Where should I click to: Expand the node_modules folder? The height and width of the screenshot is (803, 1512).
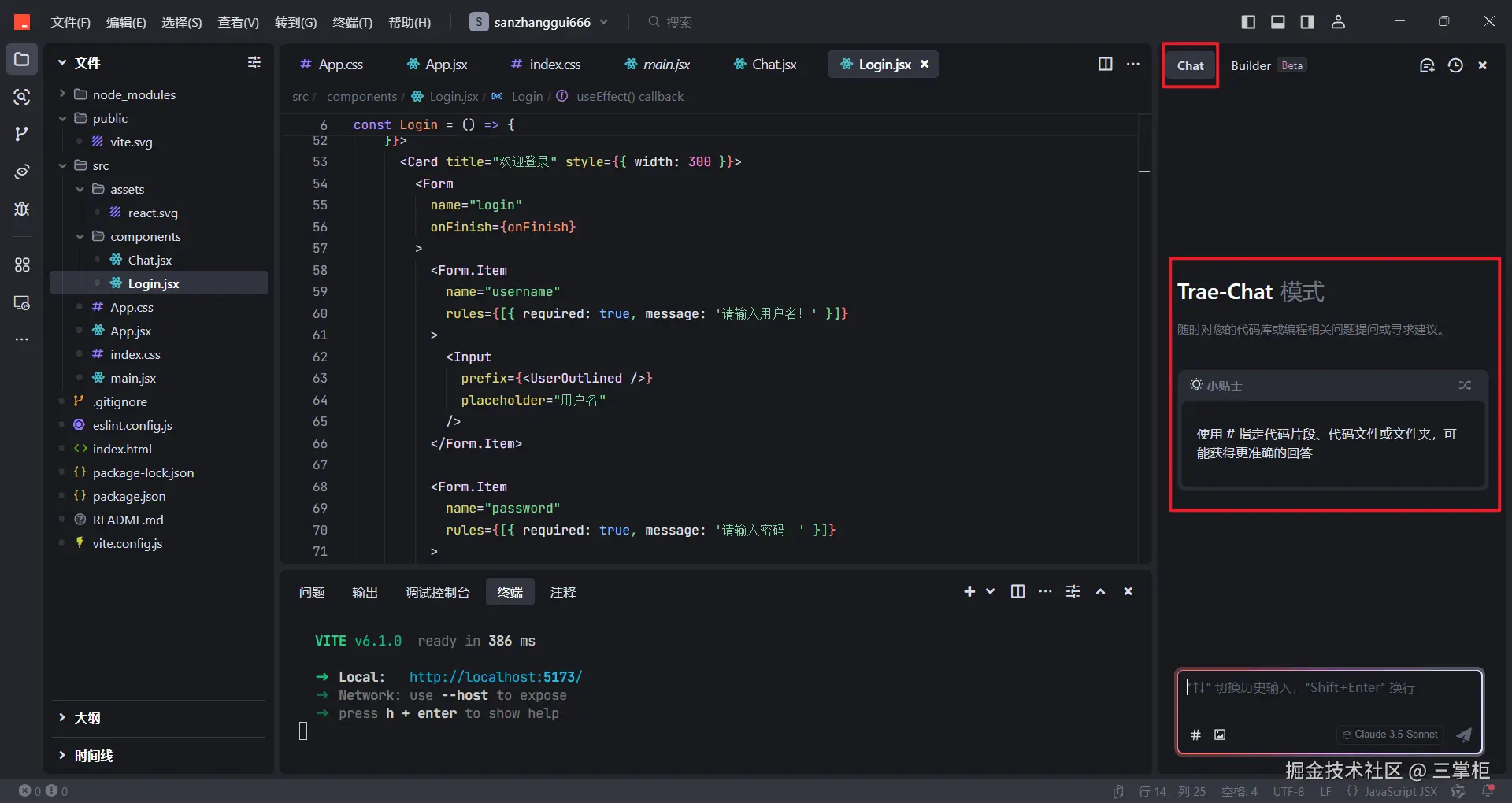(x=62, y=94)
